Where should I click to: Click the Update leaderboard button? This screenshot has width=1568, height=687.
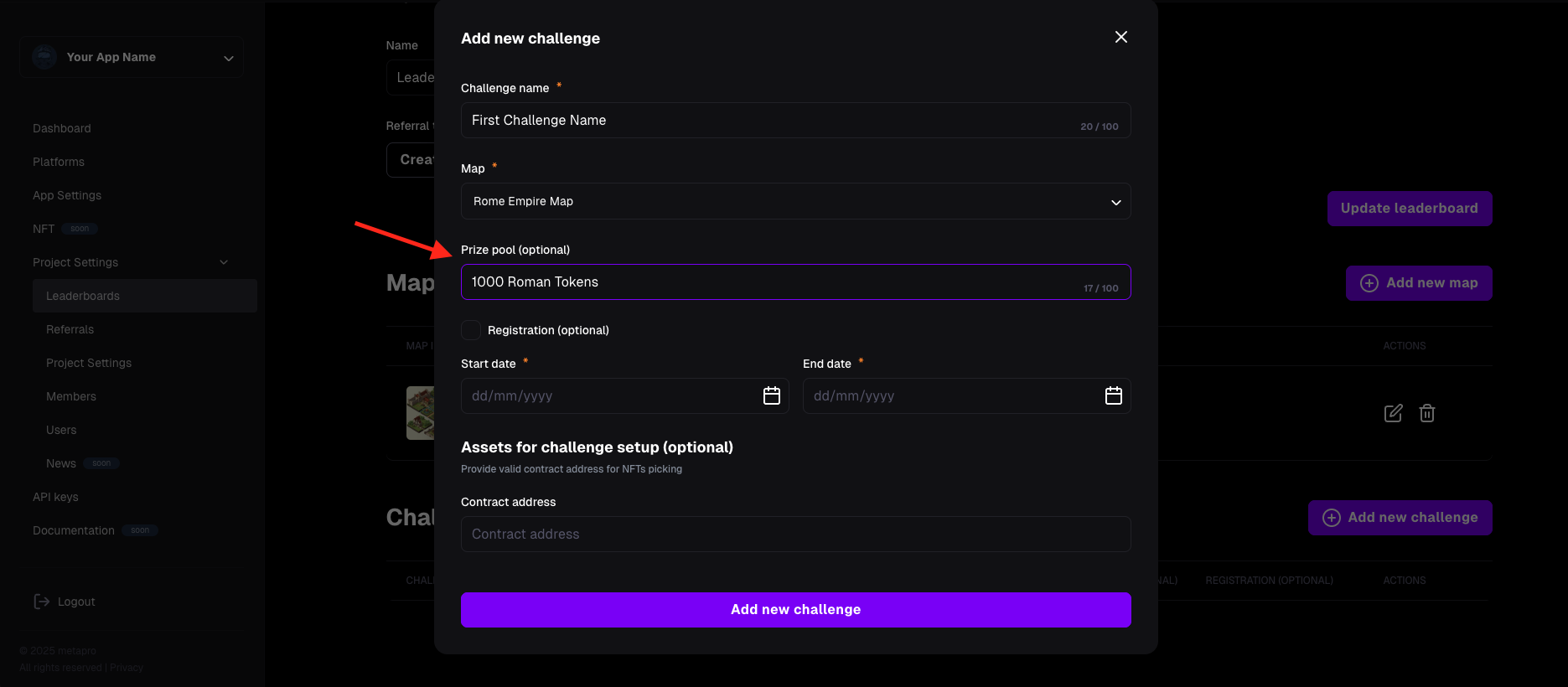[1410, 209]
